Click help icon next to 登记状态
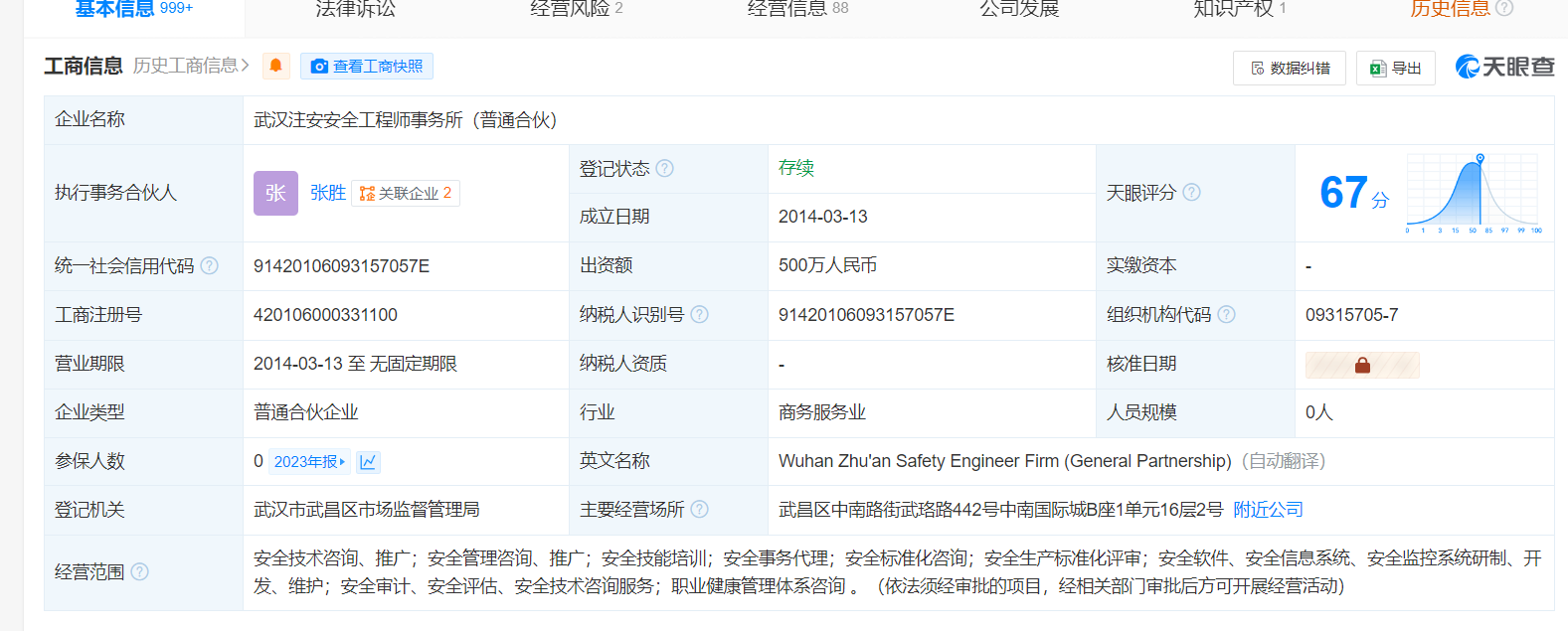Screen dimensions: 1568x631 point(664,168)
